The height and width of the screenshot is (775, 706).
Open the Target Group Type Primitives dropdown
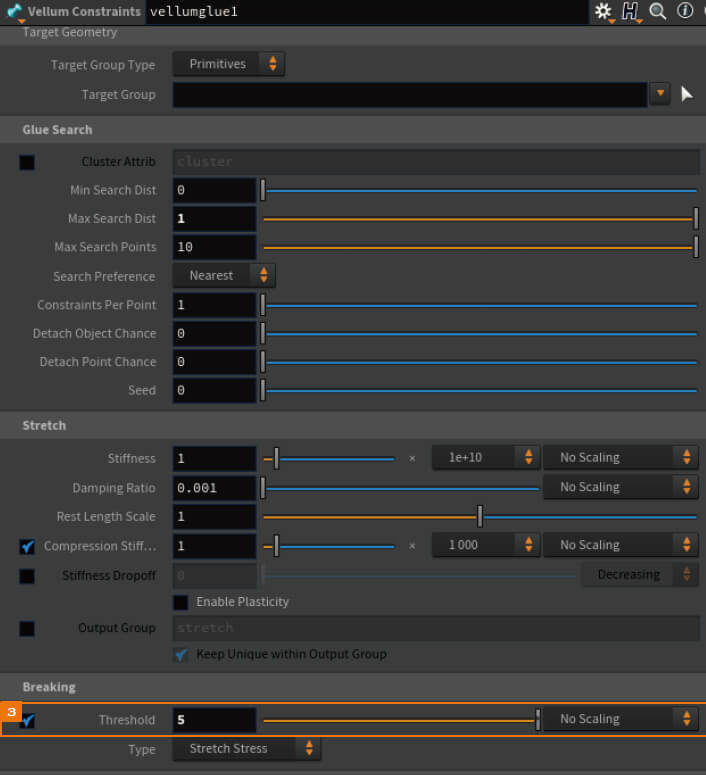228,64
